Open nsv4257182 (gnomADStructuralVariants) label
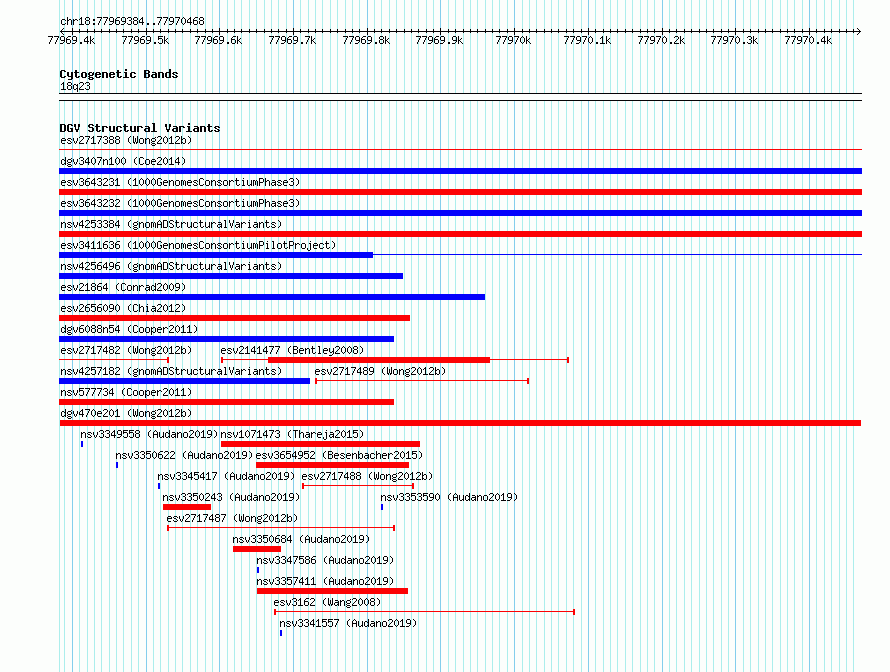 (171, 371)
